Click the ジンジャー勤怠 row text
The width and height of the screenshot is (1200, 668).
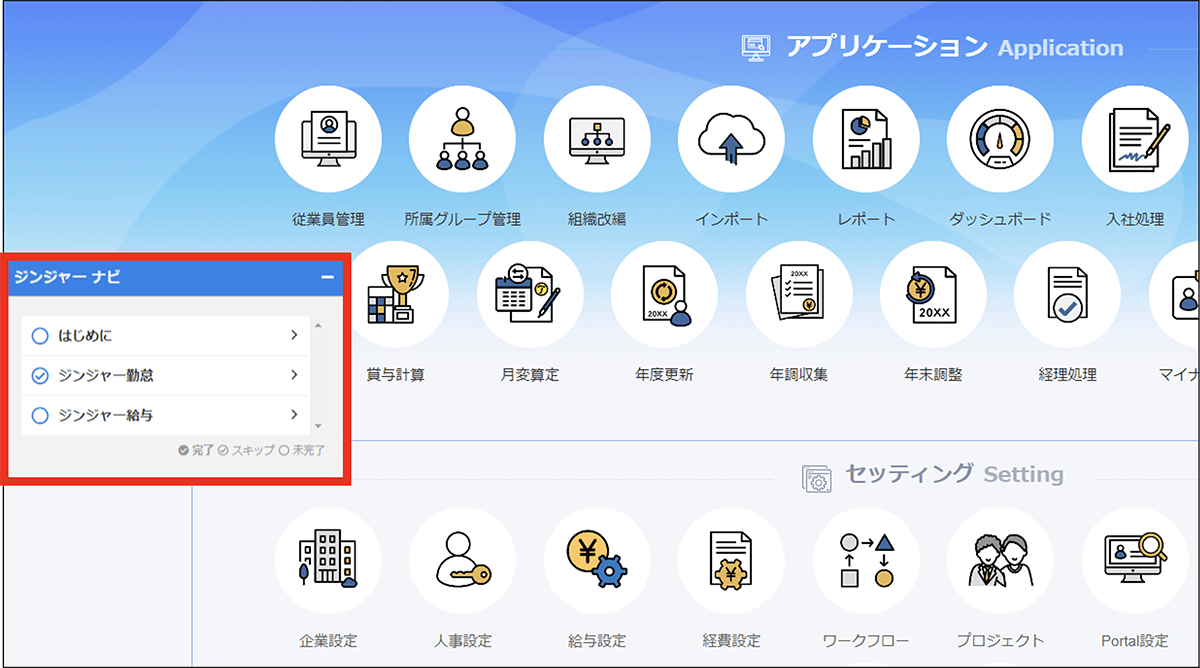pyautogui.click(x=106, y=376)
